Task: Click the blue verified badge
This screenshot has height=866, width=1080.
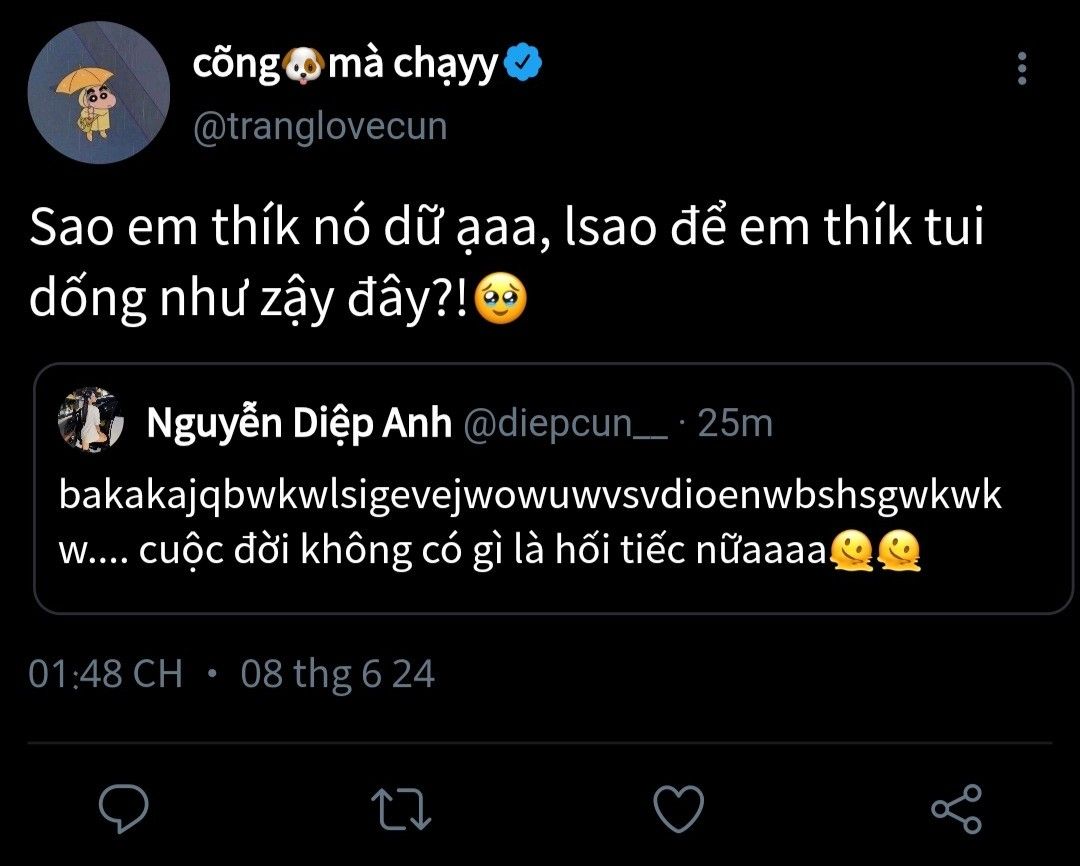Action: tap(524, 64)
